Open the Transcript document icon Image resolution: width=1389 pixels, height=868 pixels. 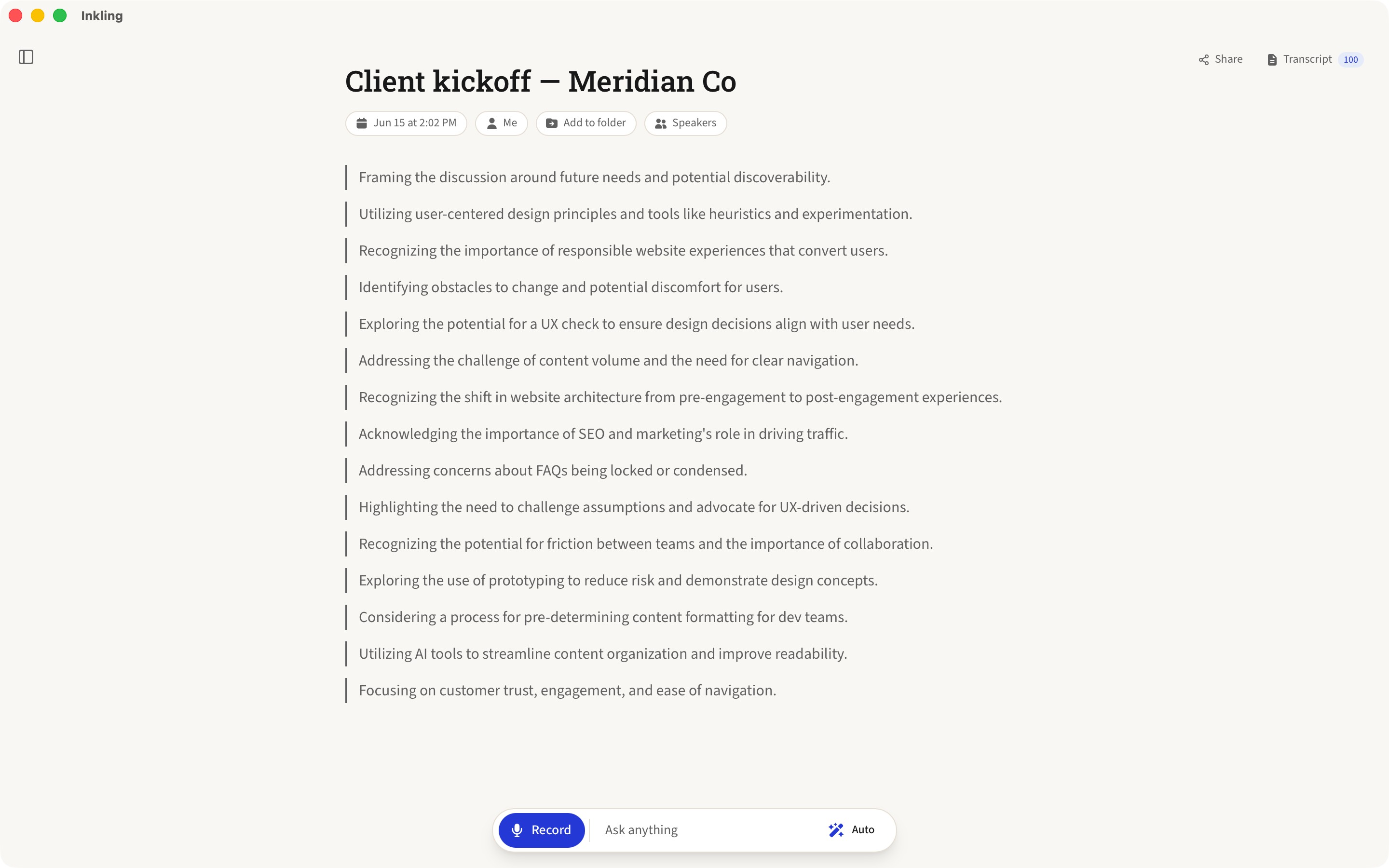[1272, 60]
